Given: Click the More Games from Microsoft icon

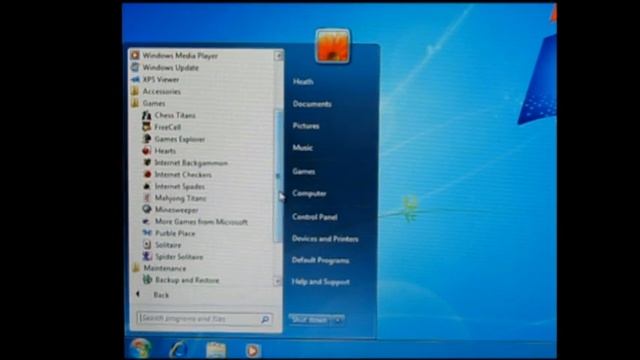Looking at the screenshot, I should [x=147, y=222].
